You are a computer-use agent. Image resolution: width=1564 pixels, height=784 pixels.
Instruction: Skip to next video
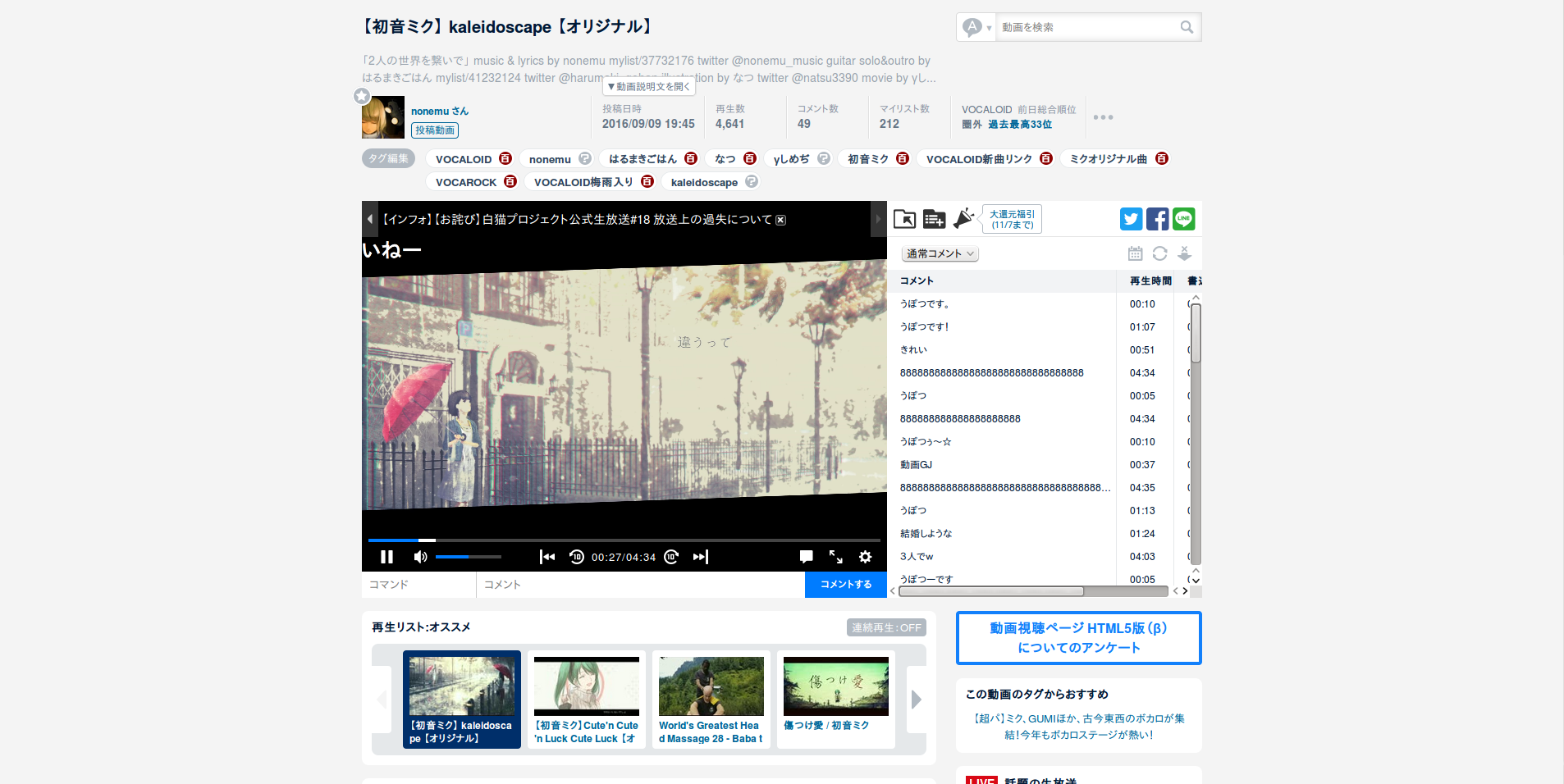700,557
